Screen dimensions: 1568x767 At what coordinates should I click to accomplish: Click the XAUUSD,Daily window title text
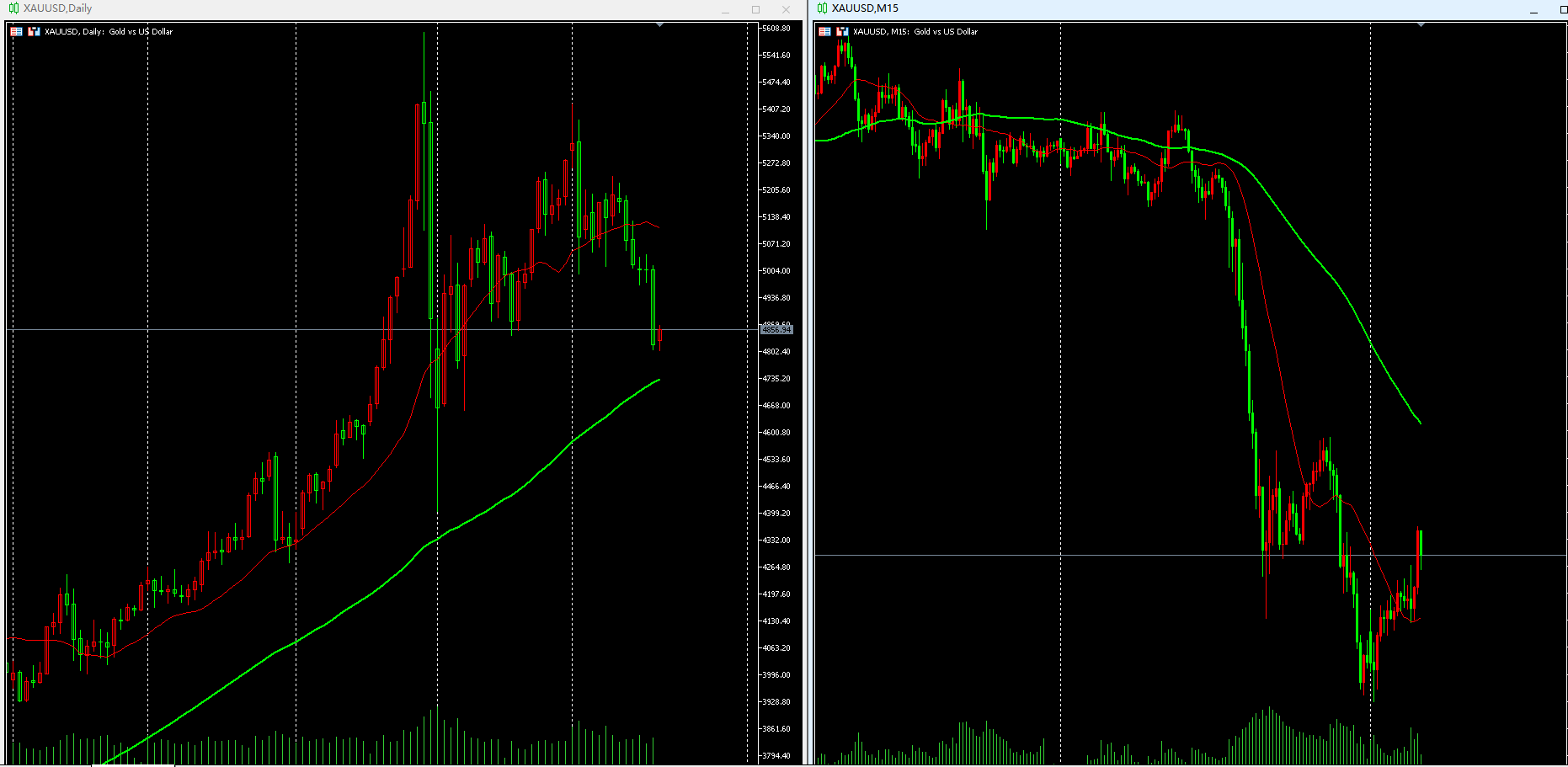(57, 8)
